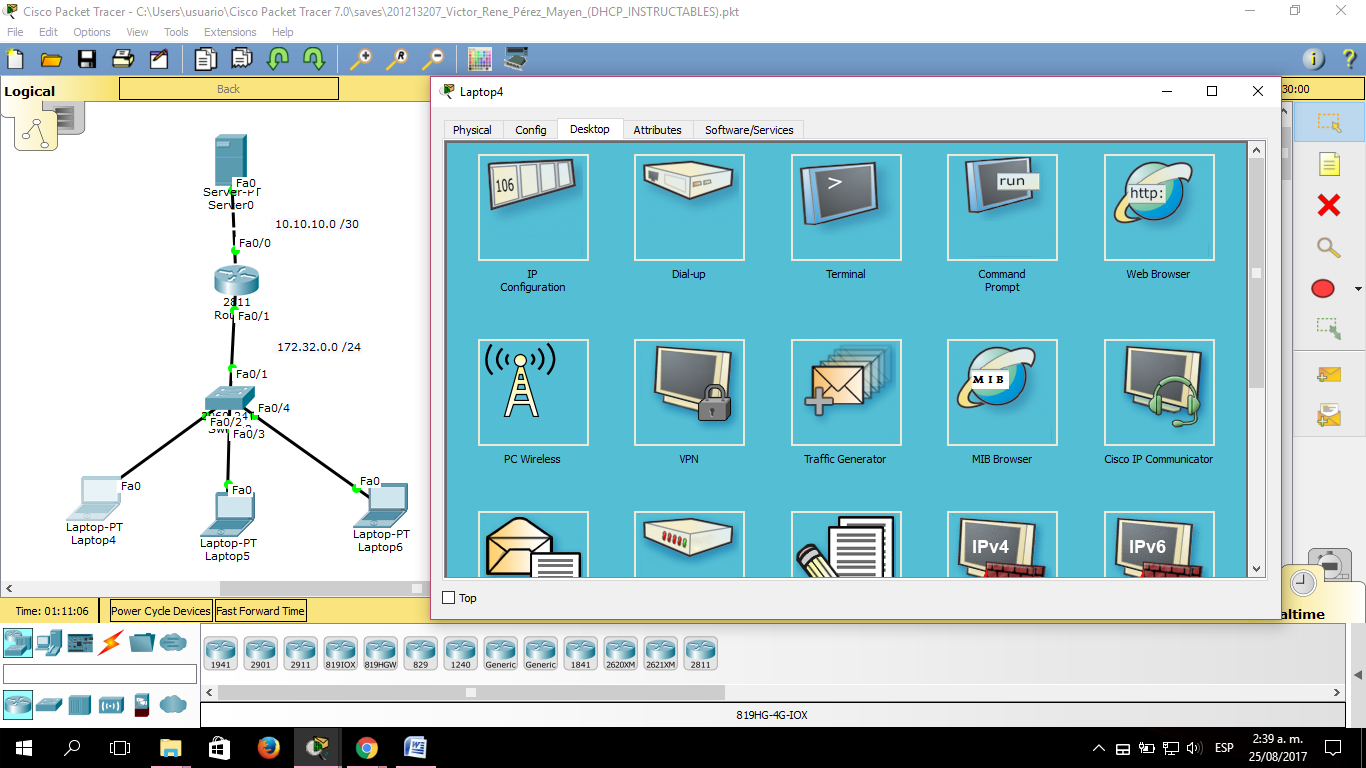This screenshot has height=768, width=1366.
Task: Switch to the Physical tab
Action: (472, 130)
